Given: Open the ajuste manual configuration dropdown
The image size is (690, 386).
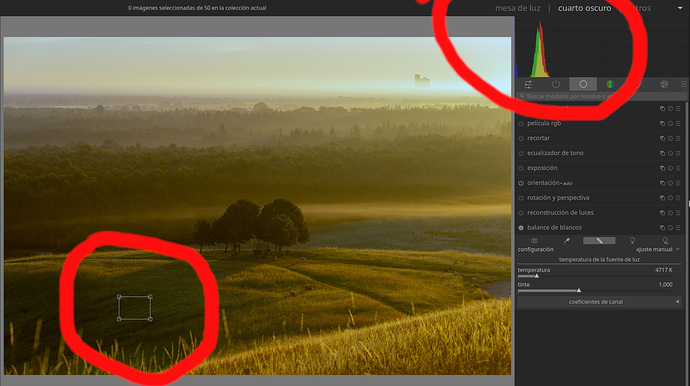Looking at the screenshot, I should 657,250.
